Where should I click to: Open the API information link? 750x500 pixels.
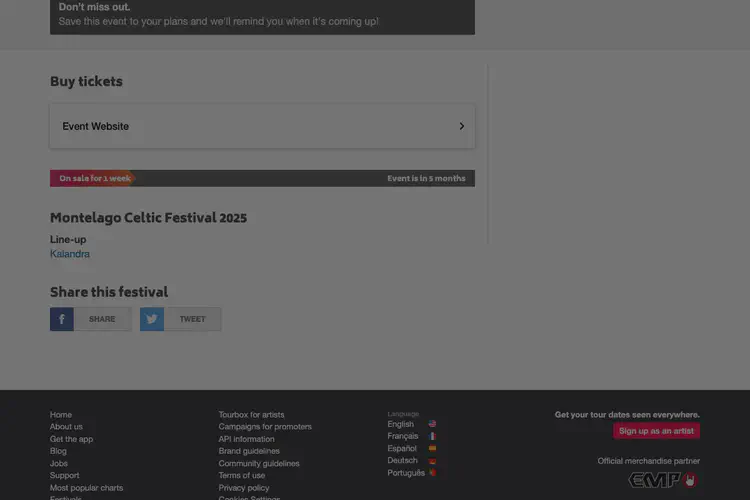246,439
